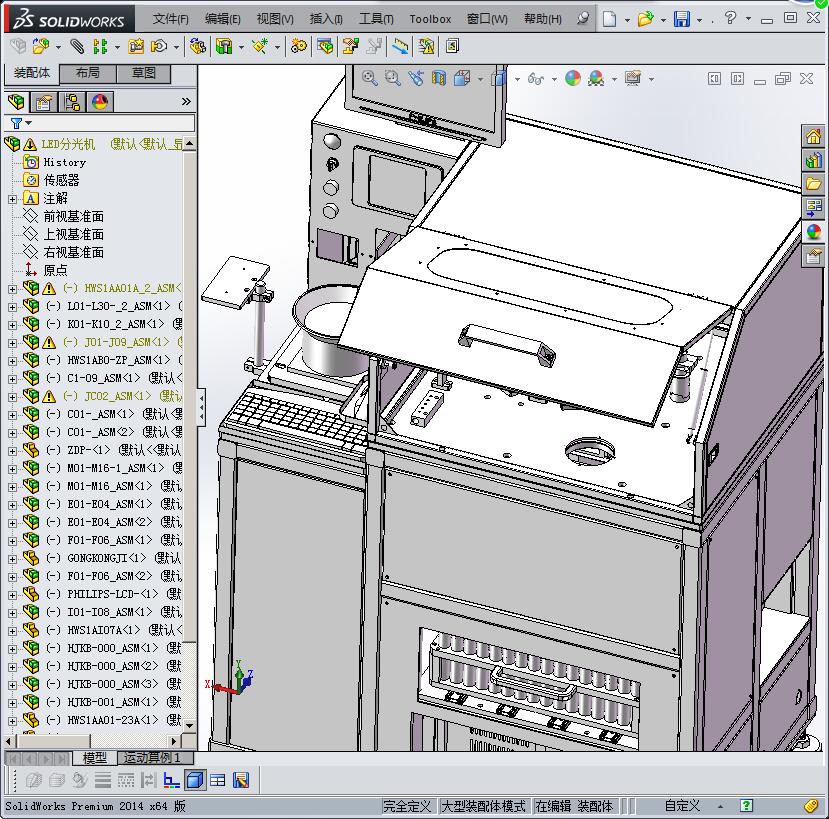Click the tree filter funnel icon
This screenshot has height=819, width=829.
(x=16, y=123)
